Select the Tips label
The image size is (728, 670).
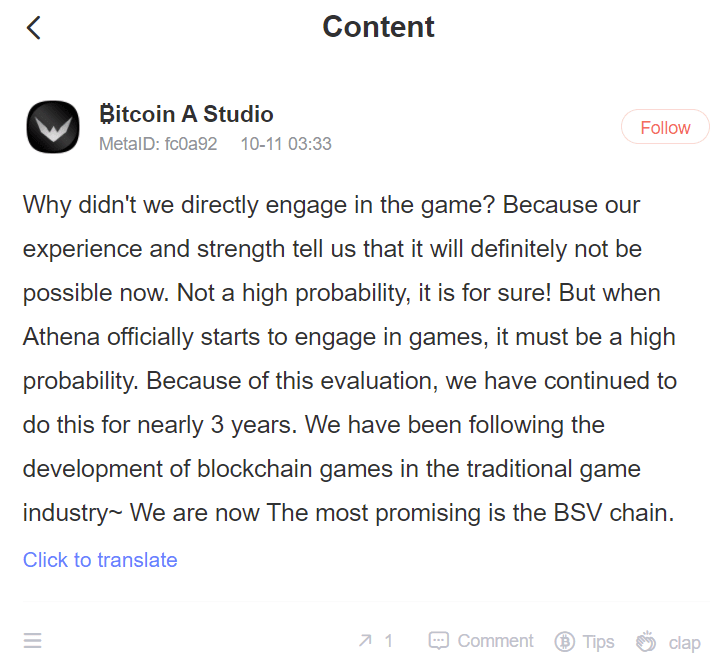[598, 642]
